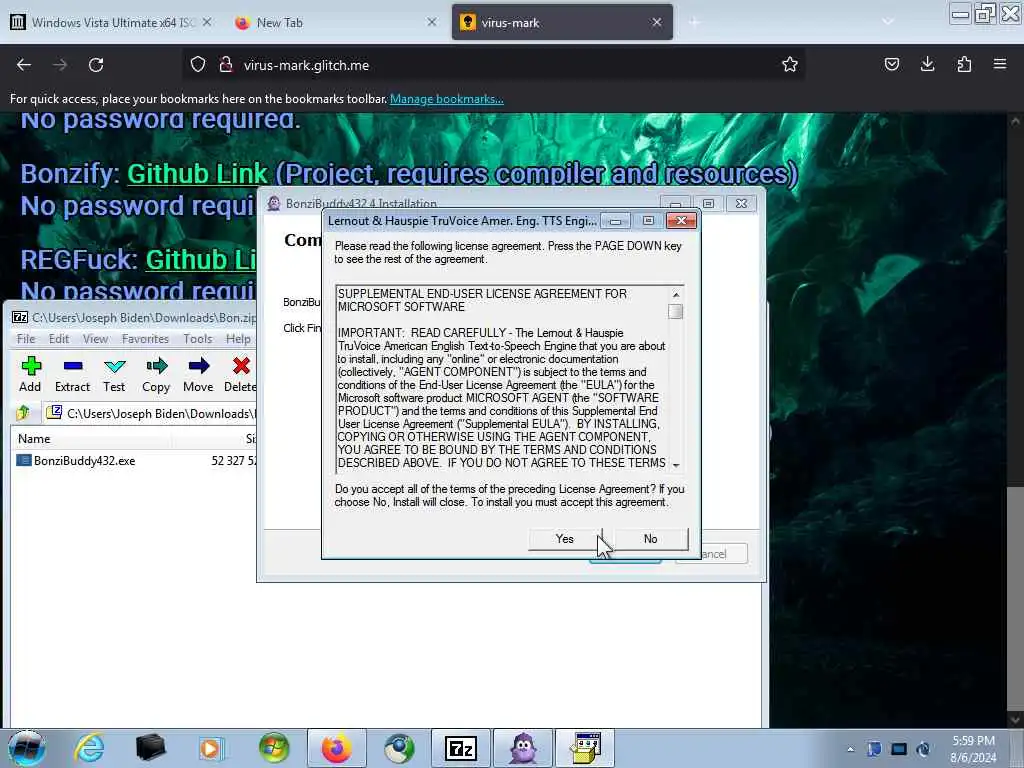Click the site security padlock icon
This screenshot has width=1024, height=768.
point(226,65)
